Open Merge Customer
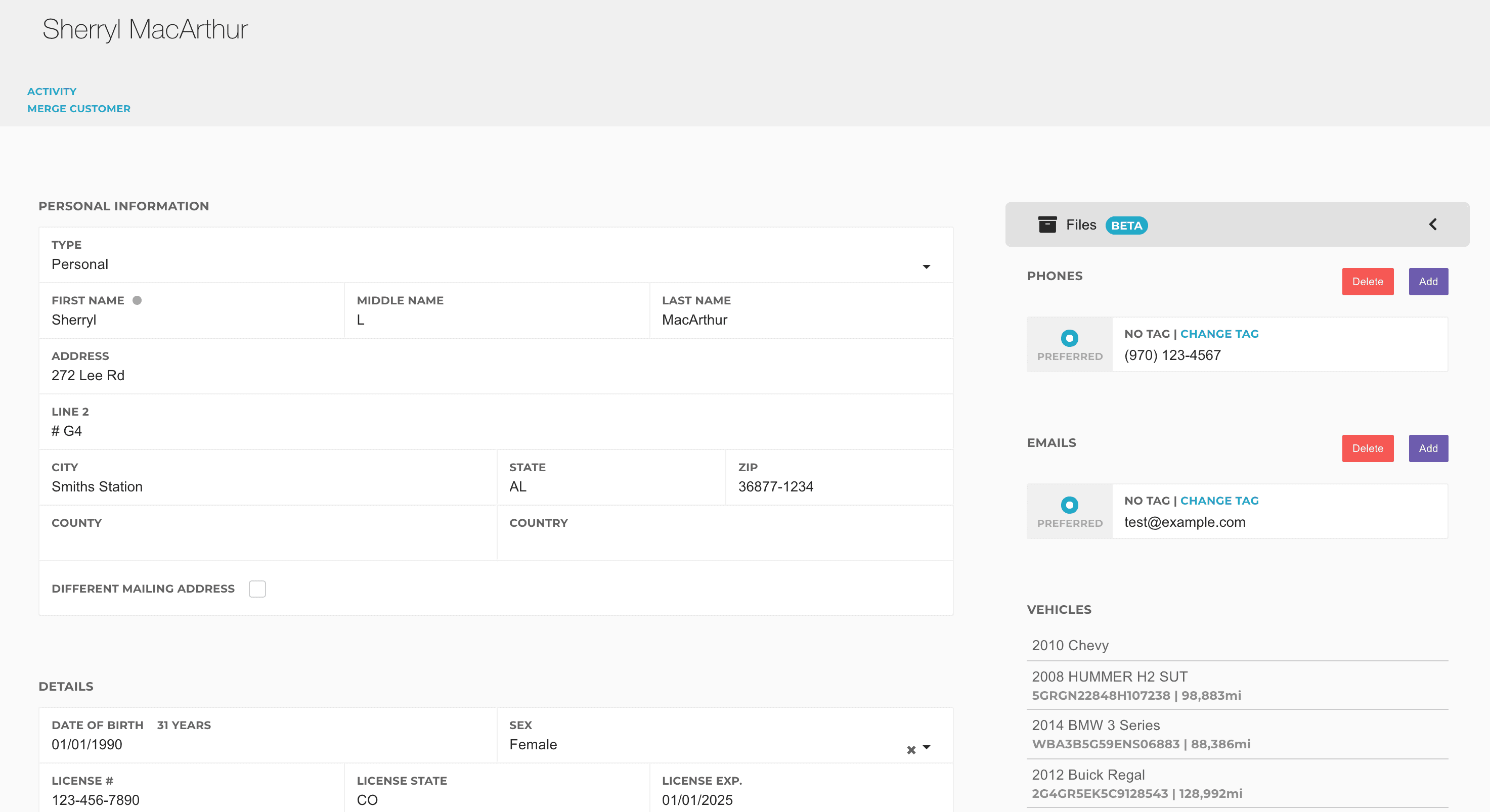 pos(79,109)
